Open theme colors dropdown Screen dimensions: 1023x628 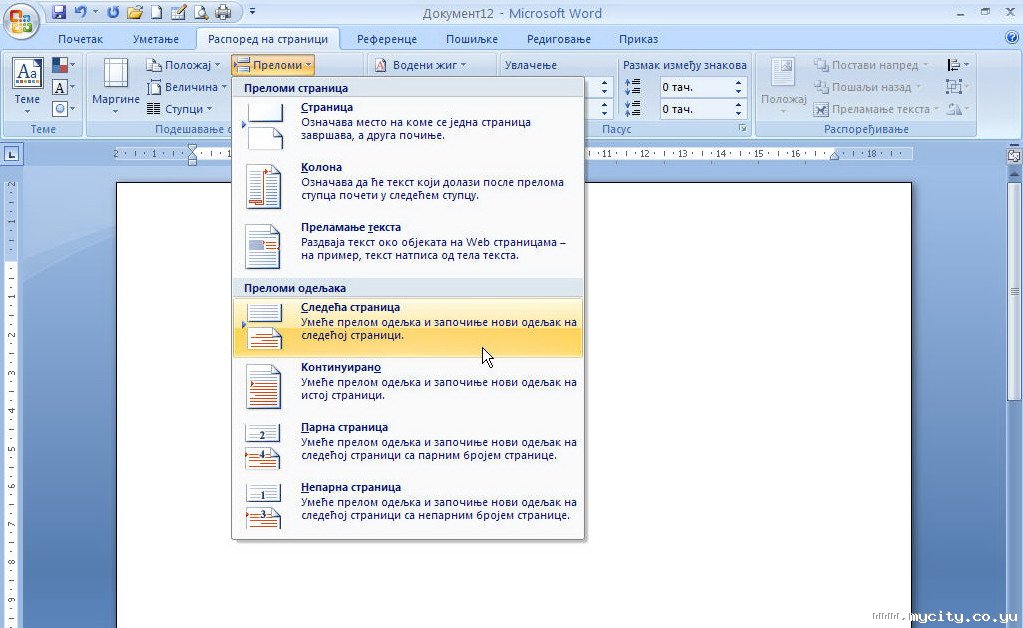click(63, 65)
